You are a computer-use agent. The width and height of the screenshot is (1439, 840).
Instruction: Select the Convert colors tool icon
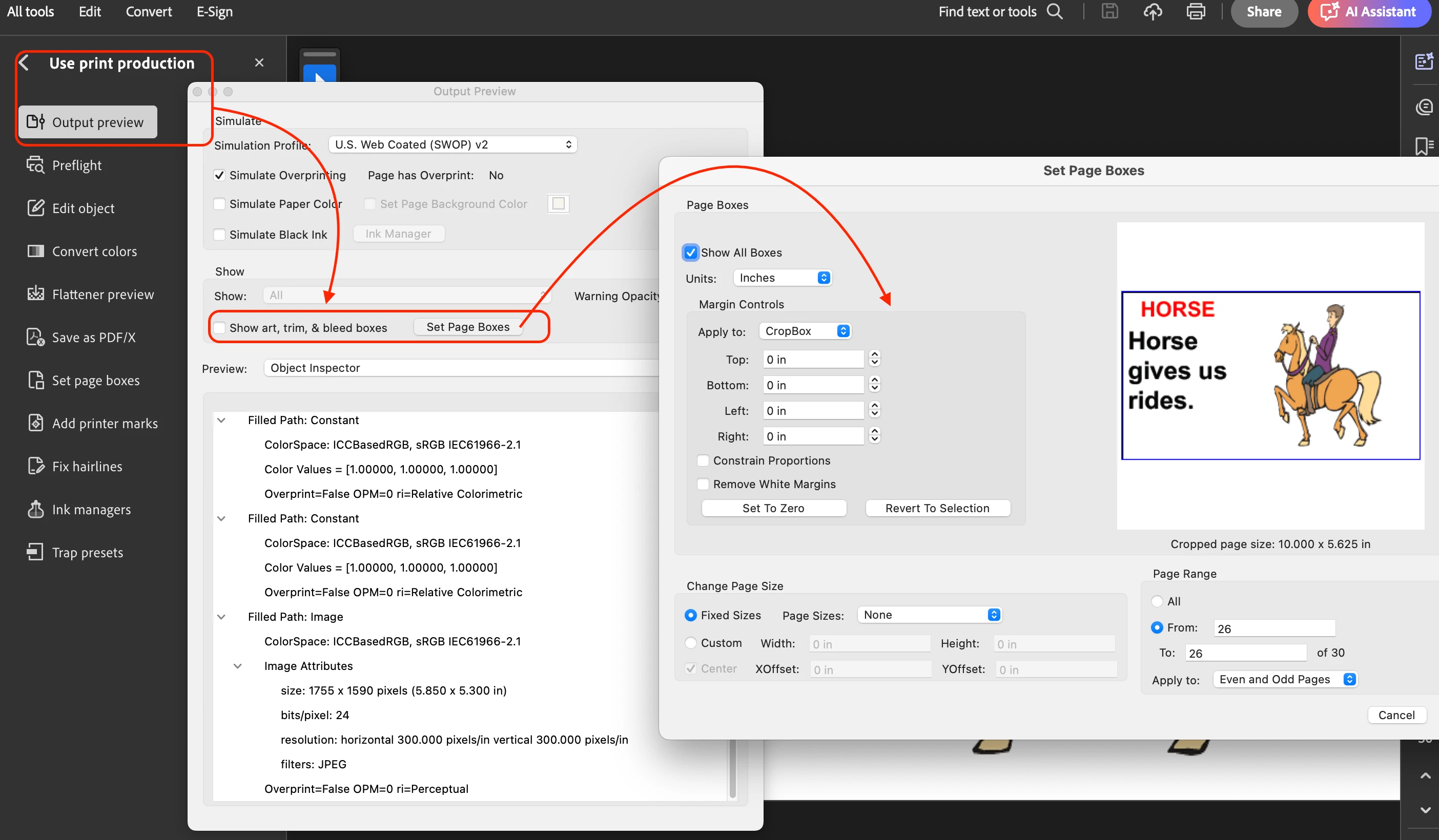(x=35, y=251)
